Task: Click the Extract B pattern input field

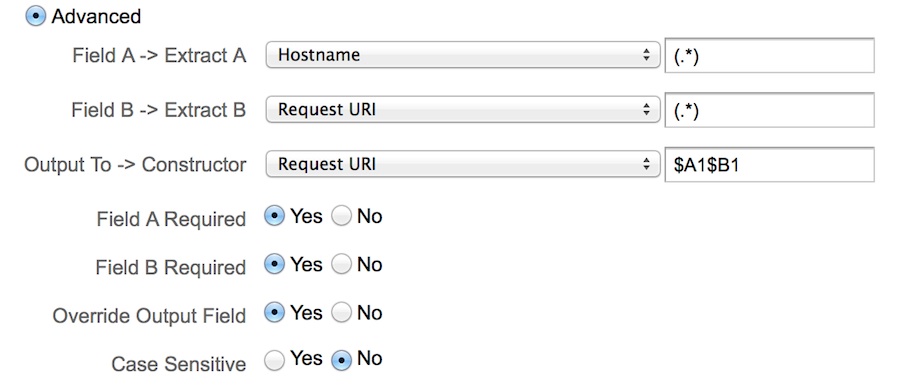Action: click(x=769, y=110)
